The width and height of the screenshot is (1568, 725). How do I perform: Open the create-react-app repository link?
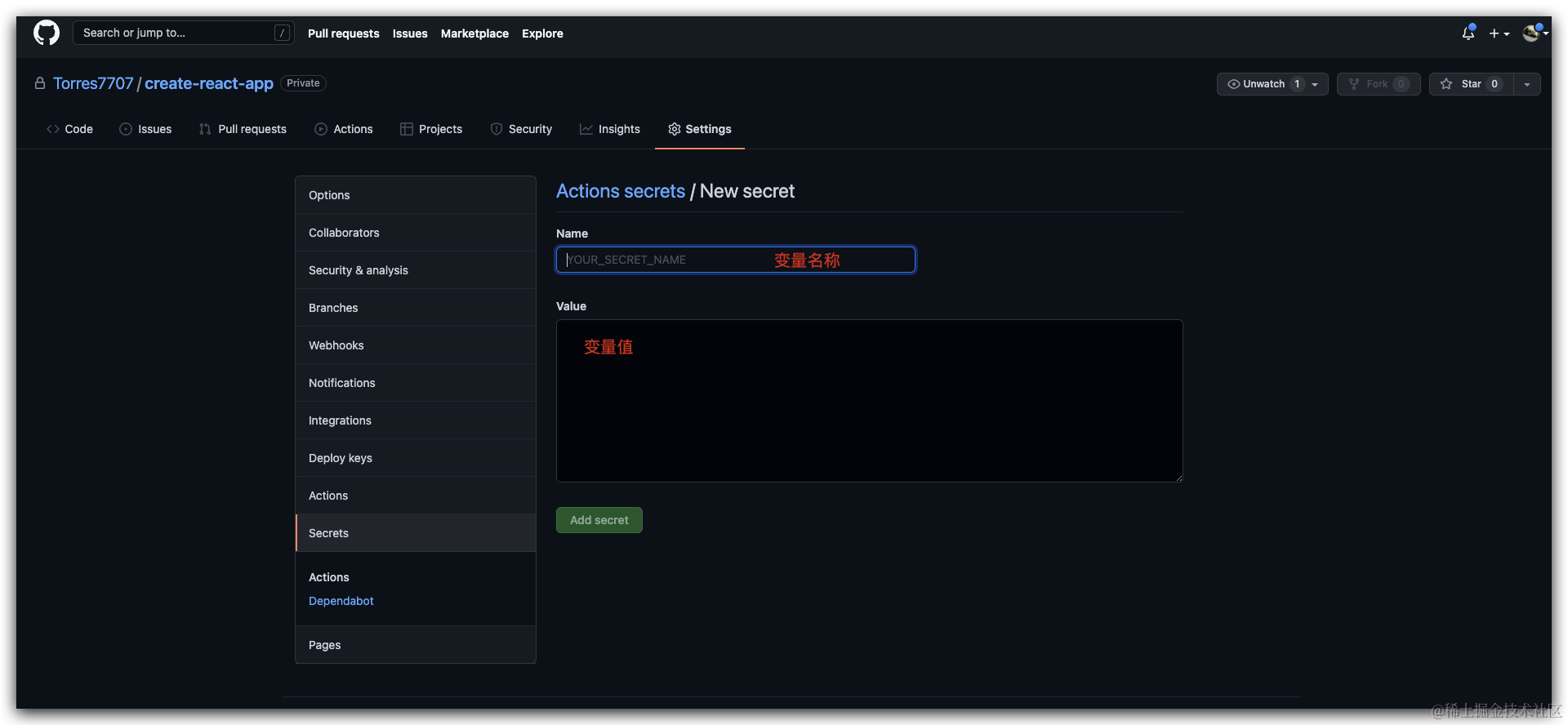click(209, 83)
